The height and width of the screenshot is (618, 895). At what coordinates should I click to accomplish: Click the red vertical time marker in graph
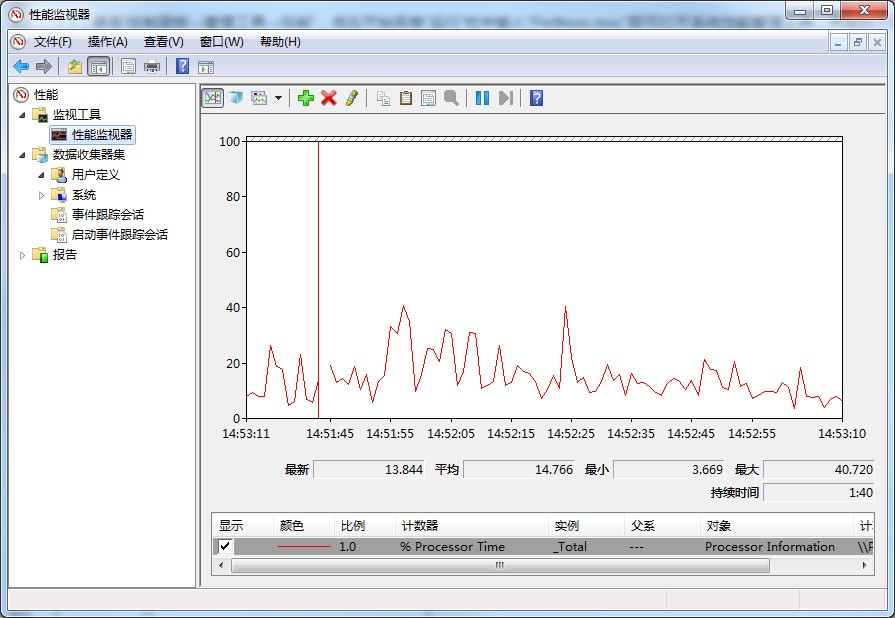(319, 280)
